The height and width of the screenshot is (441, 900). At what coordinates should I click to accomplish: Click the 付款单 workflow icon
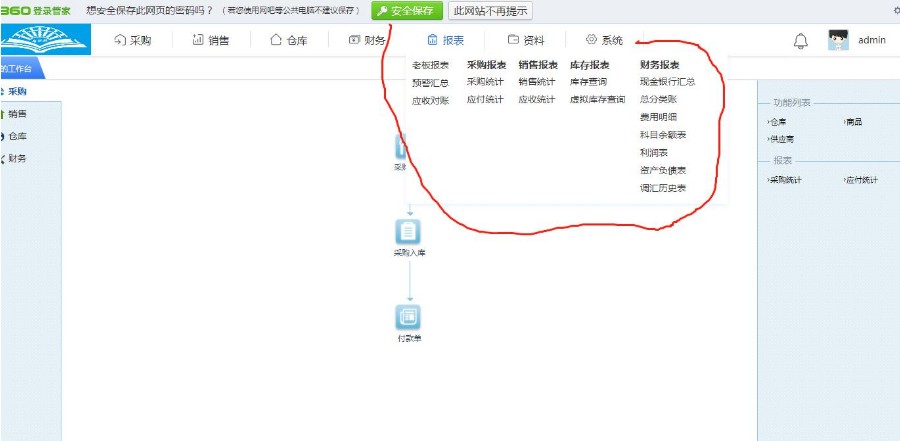point(409,317)
